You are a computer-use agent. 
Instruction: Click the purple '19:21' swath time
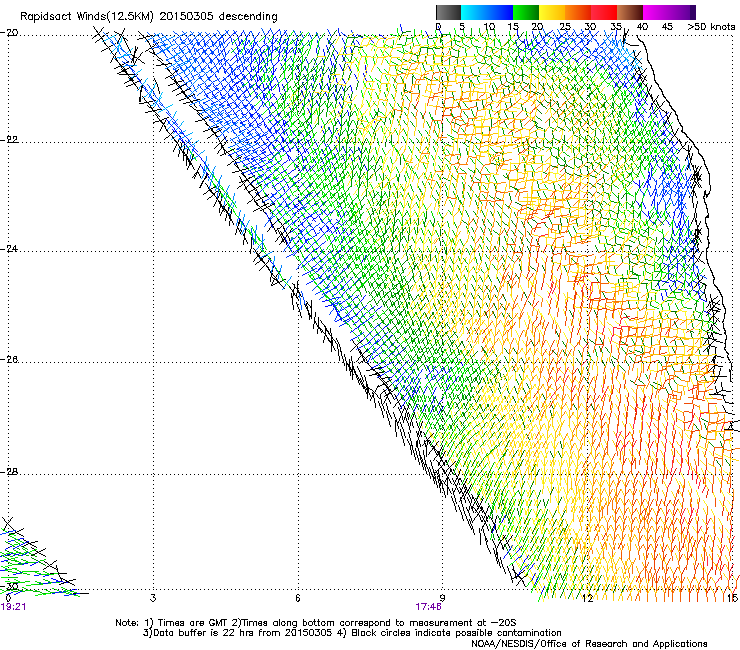(13, 607)
